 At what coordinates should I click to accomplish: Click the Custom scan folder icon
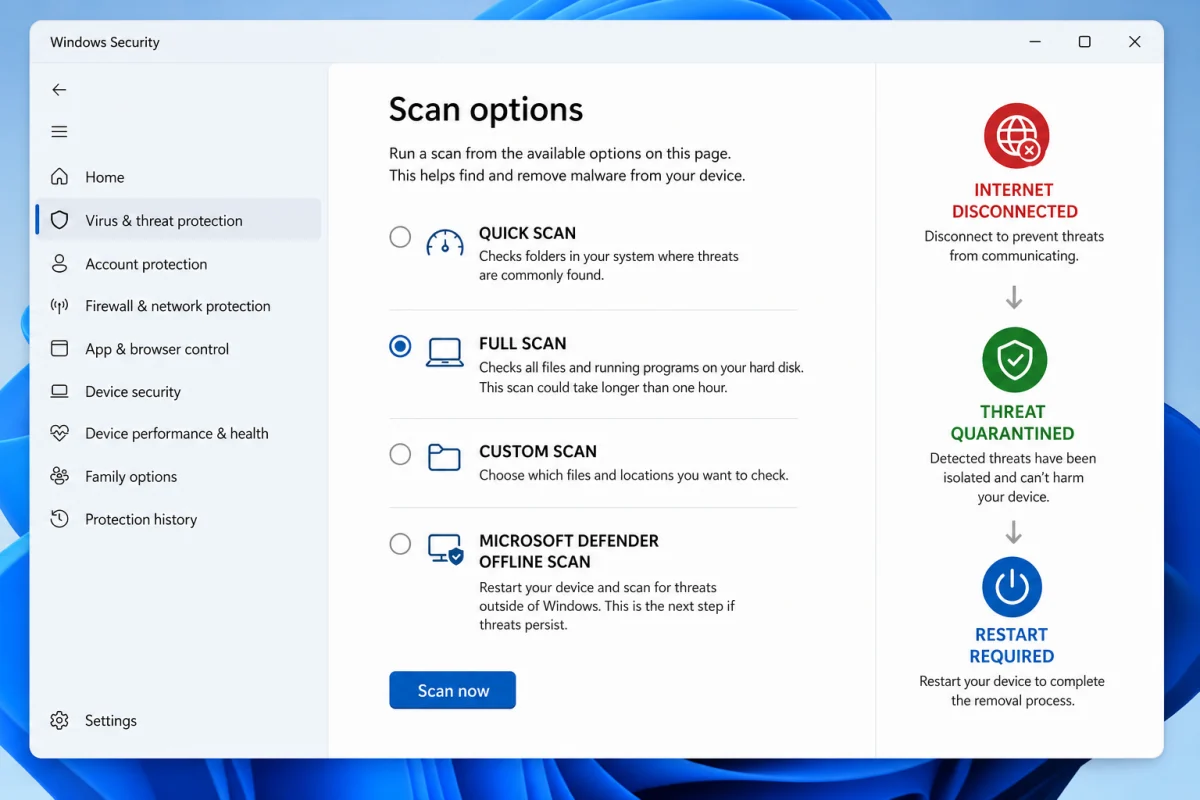(x=444, y=457)
